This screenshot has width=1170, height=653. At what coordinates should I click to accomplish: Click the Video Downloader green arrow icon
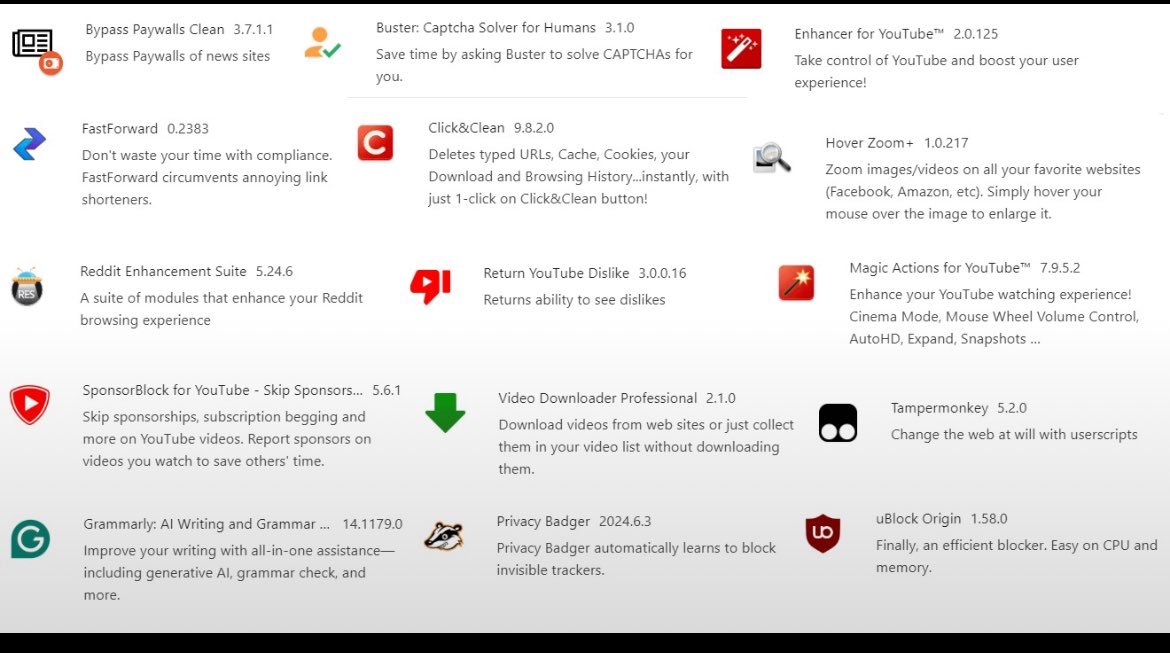point(445,413)
